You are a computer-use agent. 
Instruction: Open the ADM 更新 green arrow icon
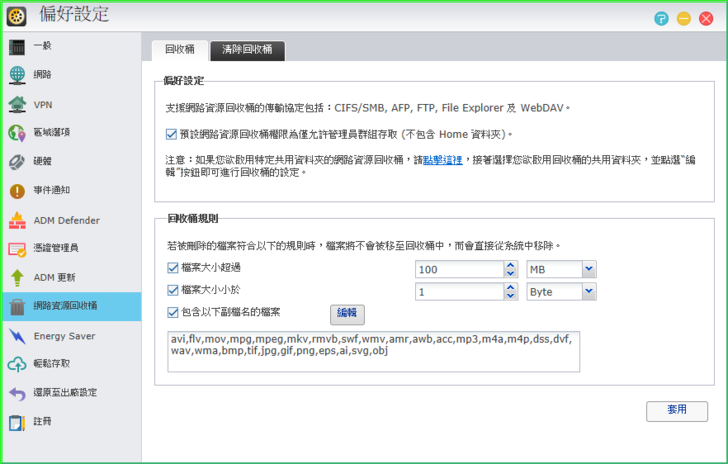click(17, 277)
